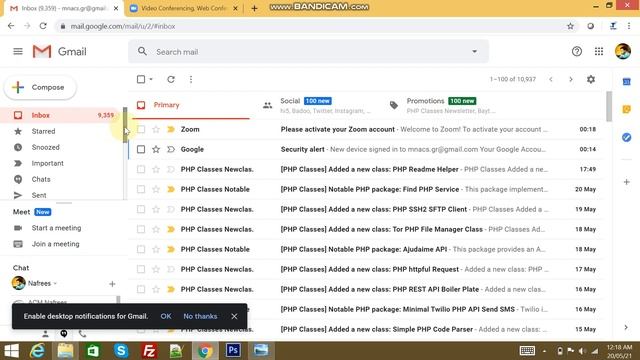Open the Inbox folder
The height and width of the screenshot is (360, 640).
click(x=61, y=116)
